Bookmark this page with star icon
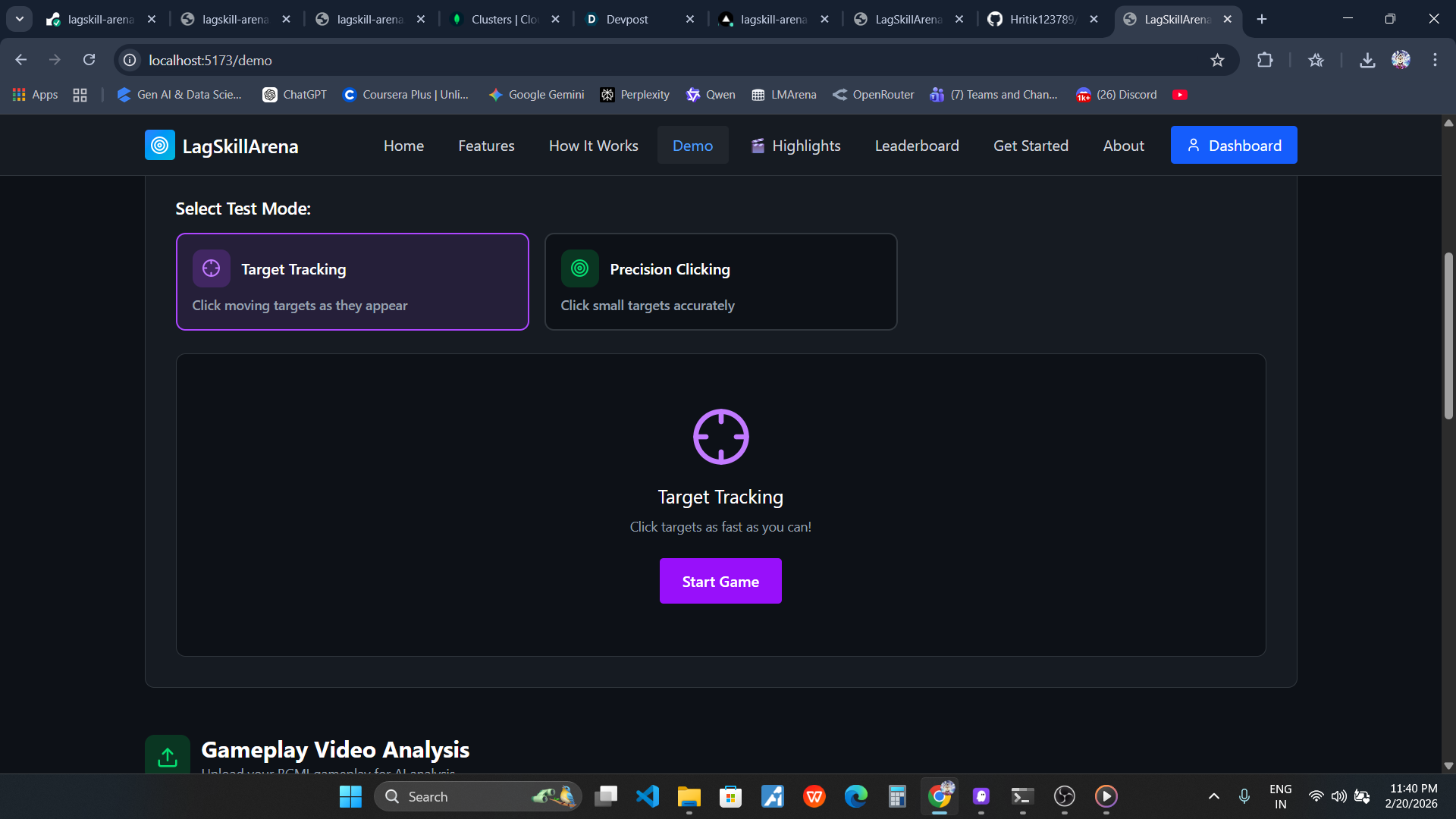The width and height of the screenshot is (1456, 819). point(1217,60)
